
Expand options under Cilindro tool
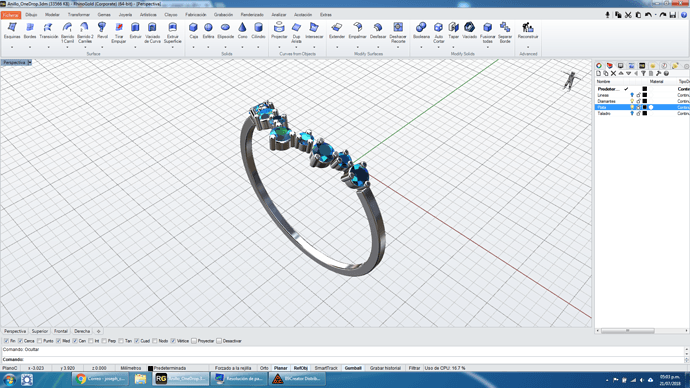[x=258, y=47]
